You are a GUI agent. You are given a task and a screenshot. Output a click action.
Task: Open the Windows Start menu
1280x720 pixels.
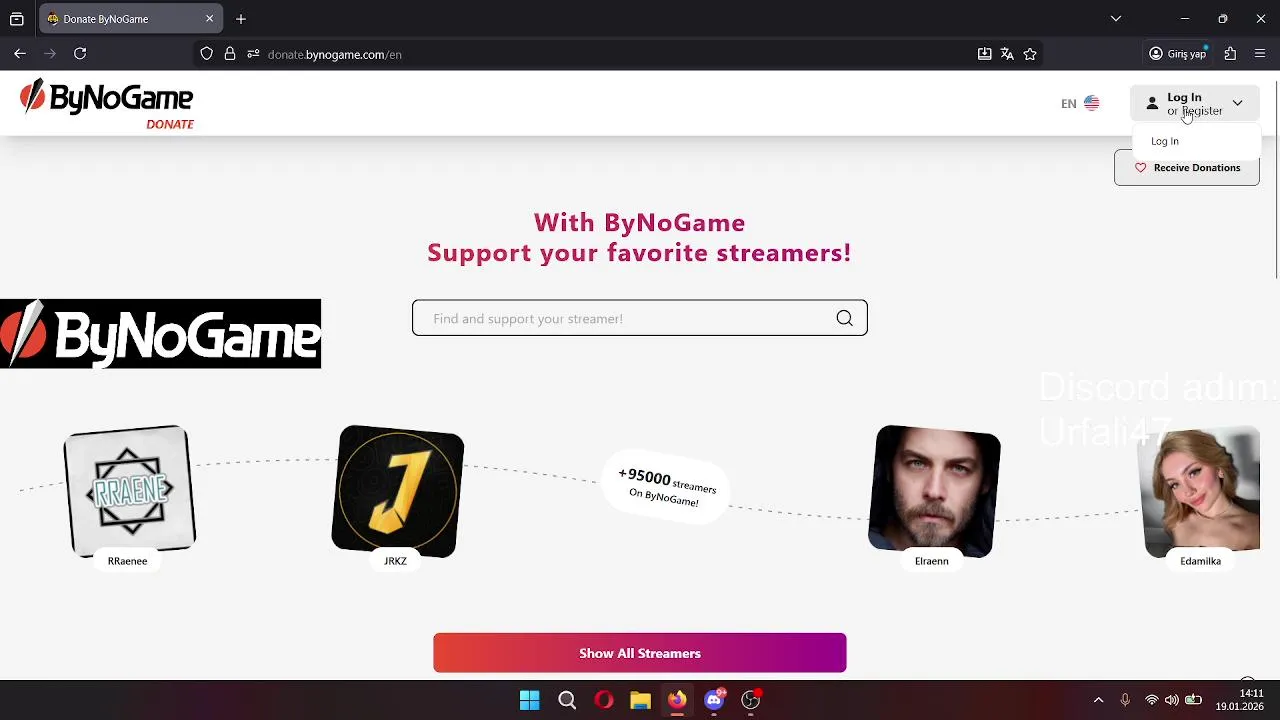[x=530, y=700]
